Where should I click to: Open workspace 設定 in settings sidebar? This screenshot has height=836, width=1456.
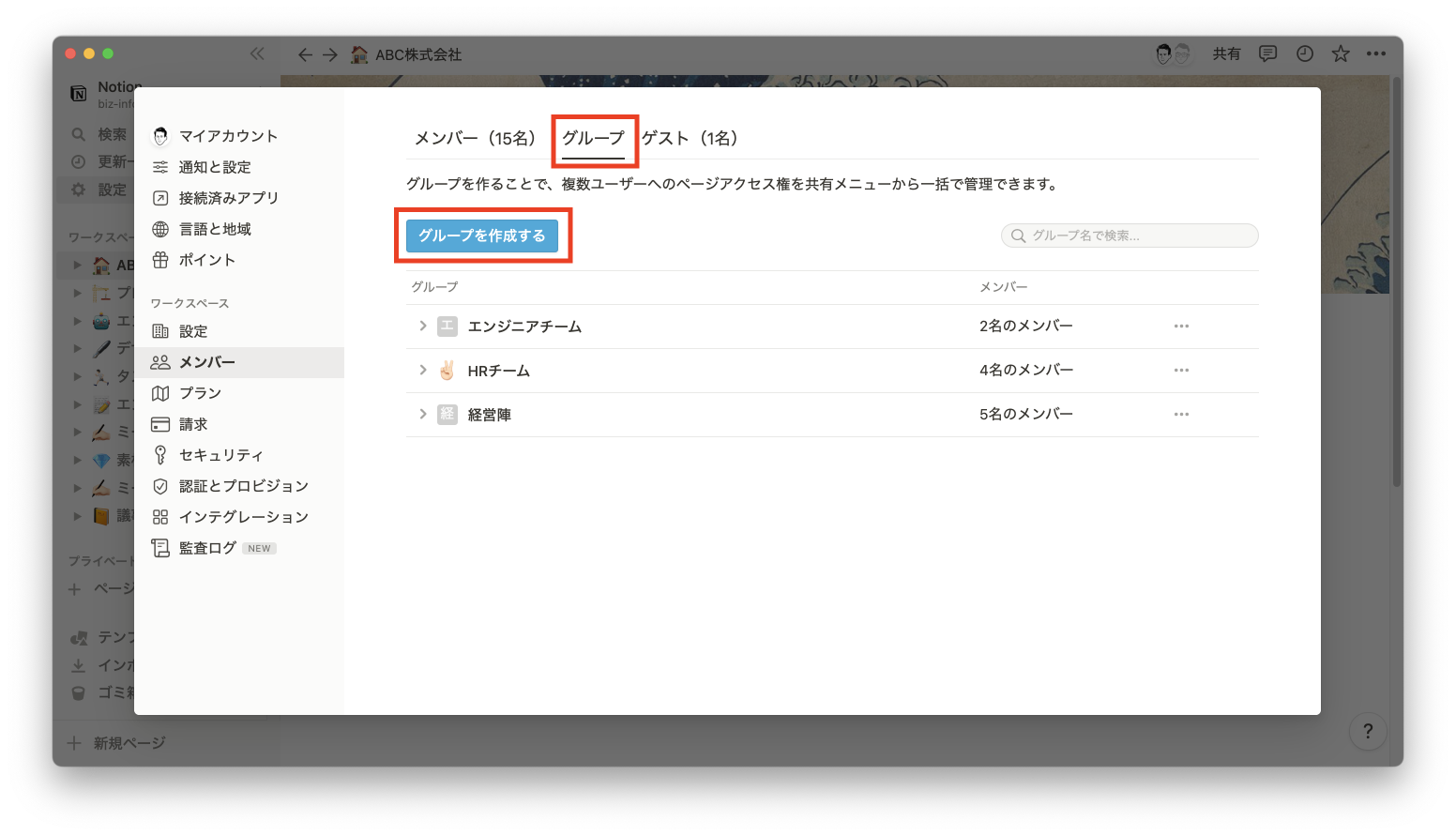pos(239,331)
